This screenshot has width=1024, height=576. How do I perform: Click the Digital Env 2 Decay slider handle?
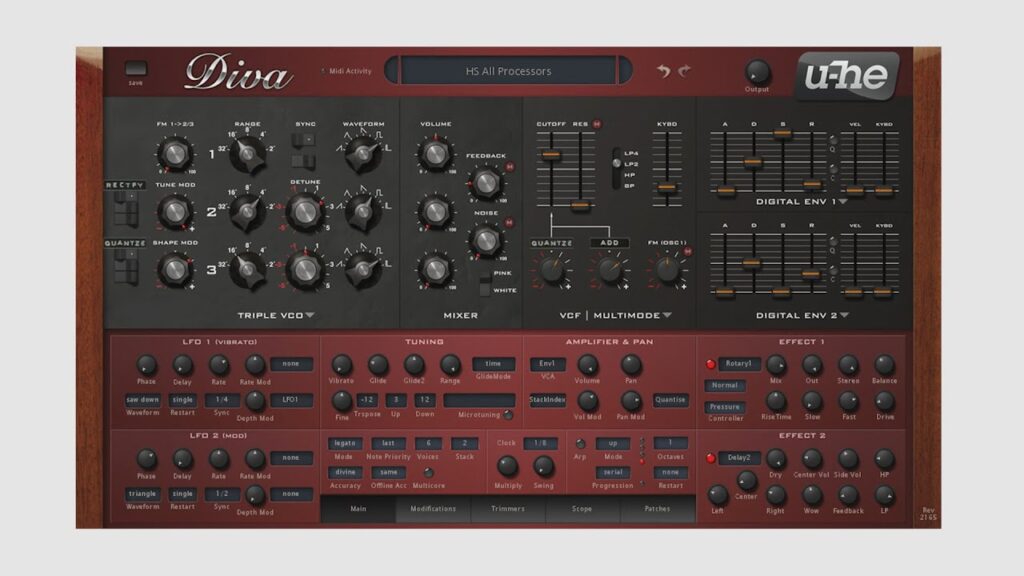[752, 263]
